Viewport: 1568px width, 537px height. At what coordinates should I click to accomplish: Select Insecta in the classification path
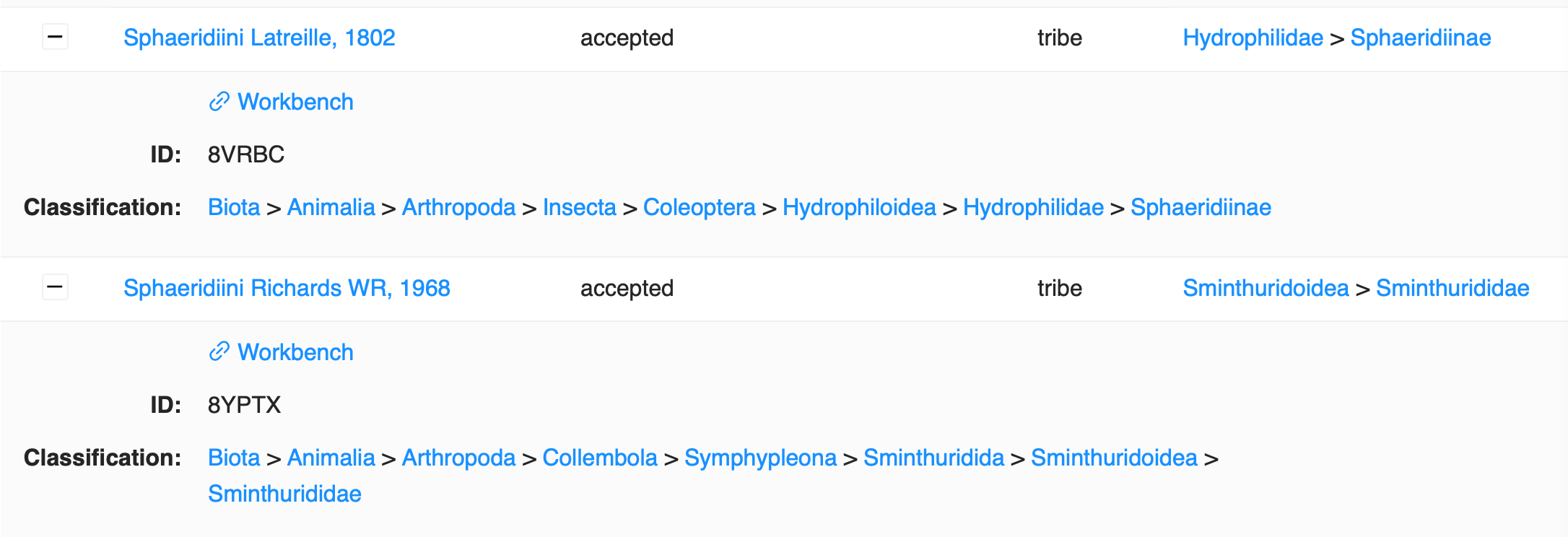point(580,206)
